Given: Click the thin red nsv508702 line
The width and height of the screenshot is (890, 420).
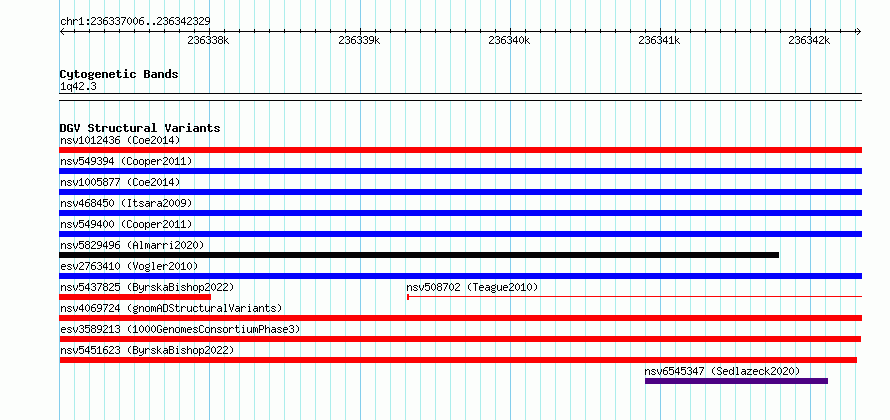Looking at the screenshot, I should tap(635, 297).
